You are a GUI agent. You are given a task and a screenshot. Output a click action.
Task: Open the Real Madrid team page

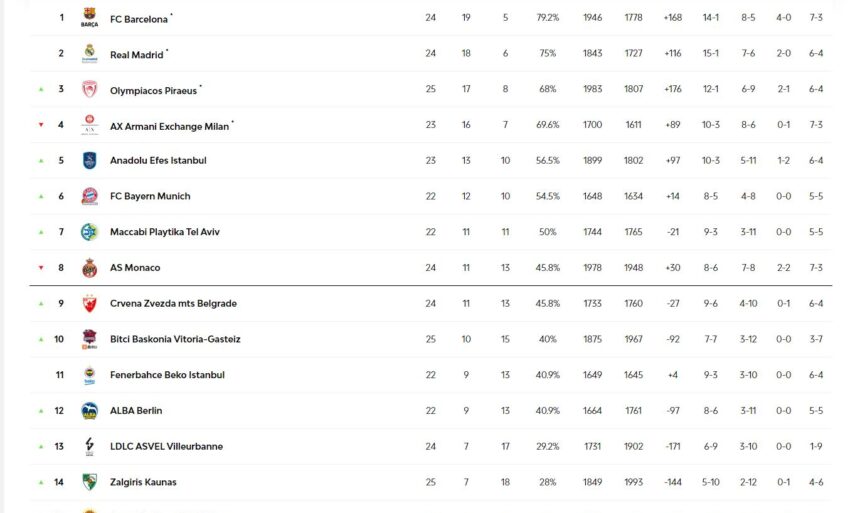click(136, 54)
